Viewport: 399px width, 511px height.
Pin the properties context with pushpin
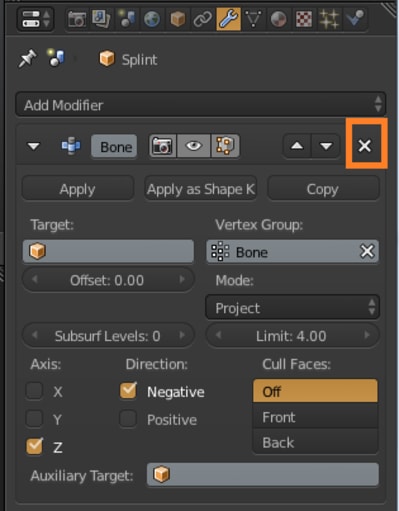pyautogui.click(x=27, y=59)
